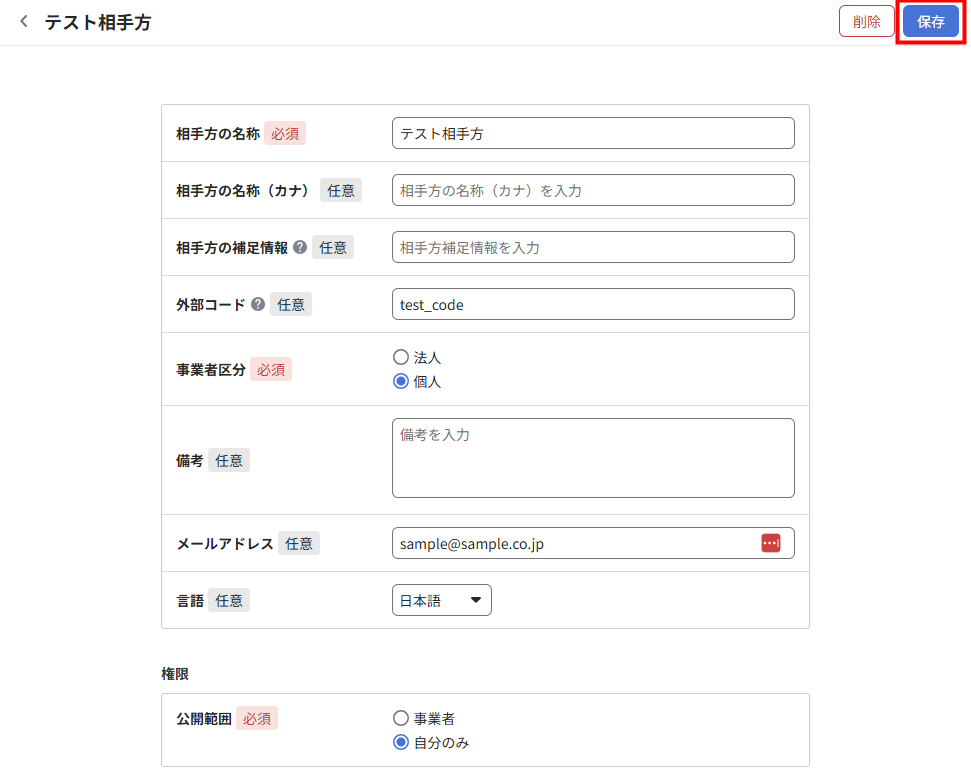Viewport: 971px width, 779px height.
Task: Go back using the left arrow icon
Action: click(24, 22)
